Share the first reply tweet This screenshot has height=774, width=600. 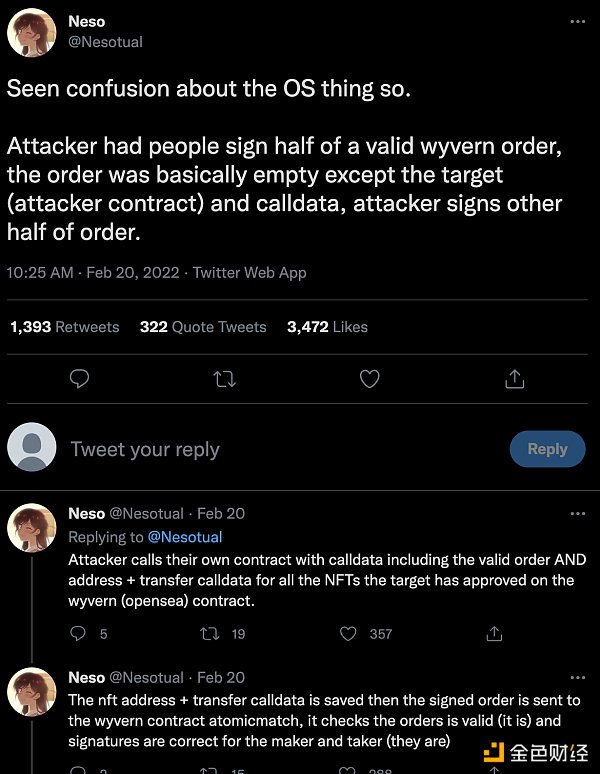pyautogui.click(x=494, y=633)
